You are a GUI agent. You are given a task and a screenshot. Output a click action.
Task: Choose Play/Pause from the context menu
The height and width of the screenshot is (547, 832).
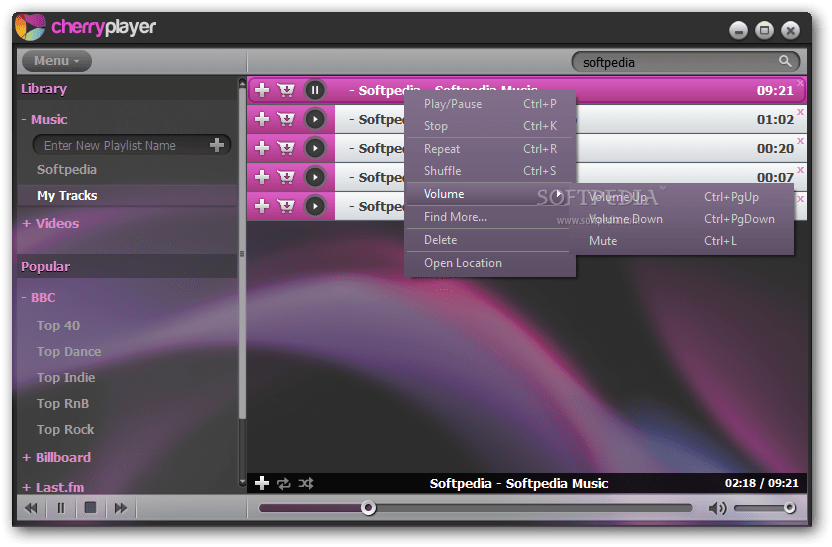pos(490,104)
